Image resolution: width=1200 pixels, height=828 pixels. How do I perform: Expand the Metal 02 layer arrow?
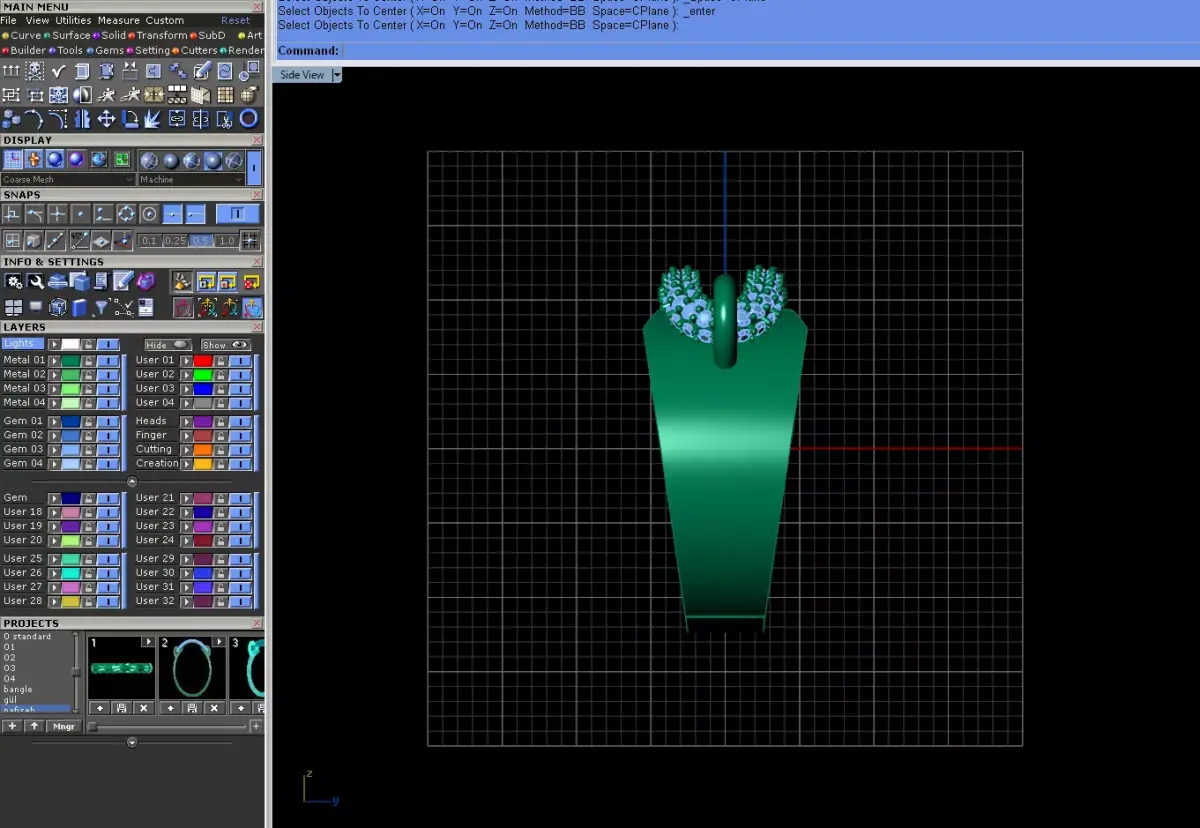coord(54,375)
